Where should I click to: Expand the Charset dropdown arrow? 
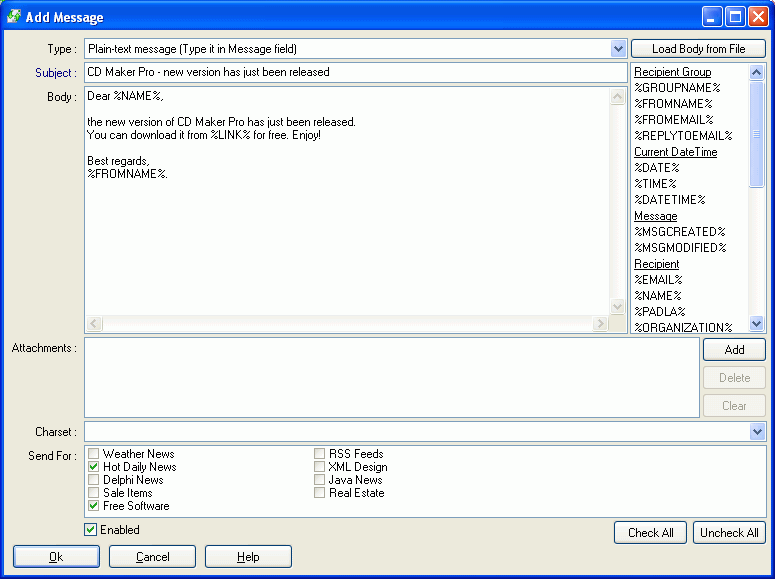point(757,432)
